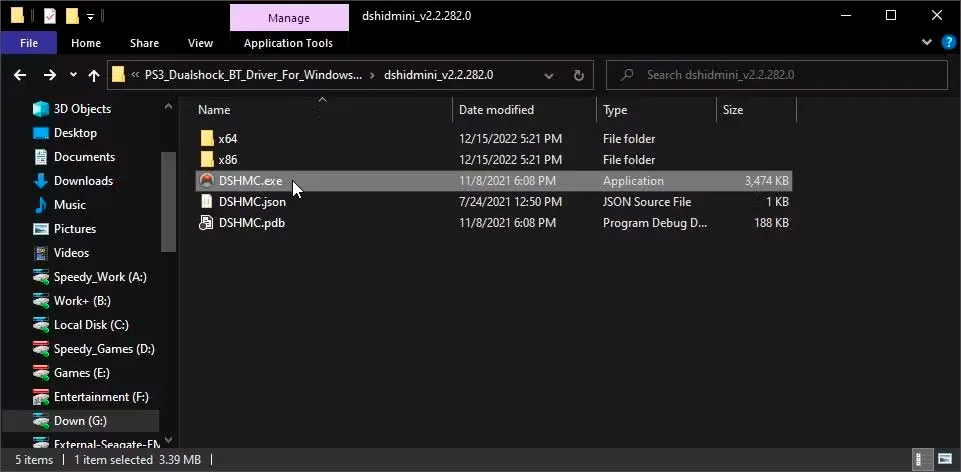Click the DSHMC.json file name
Image resolution: width=961 pixels, height=472 pixels.
pyautogui.click(x=252, y=202)
